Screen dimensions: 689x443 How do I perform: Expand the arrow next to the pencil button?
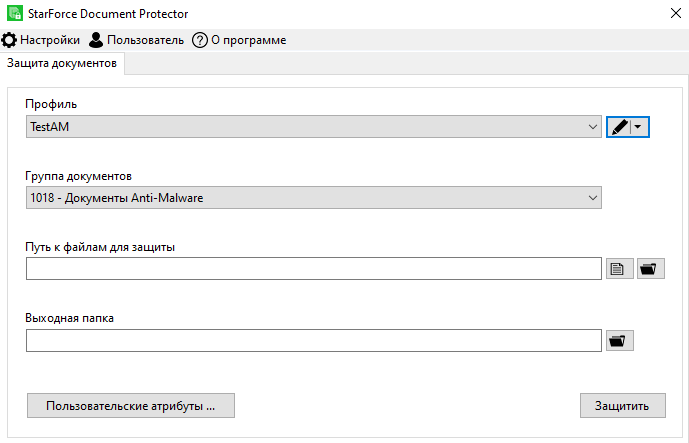[x=639, y=127]
